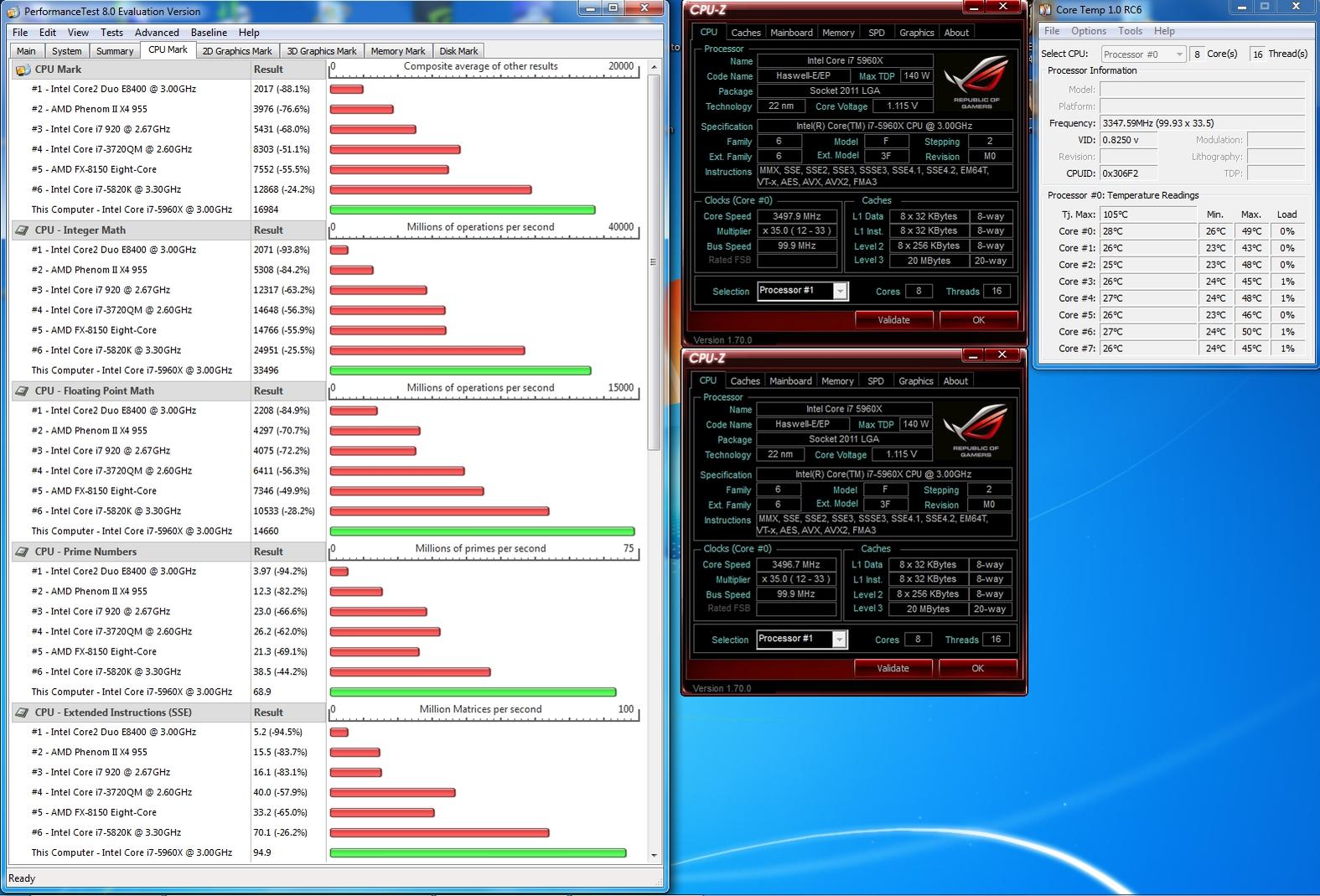The width and height of the screenshot is (1320, 896).
Task: Open the Tests menu
Action: coord(111,33)
